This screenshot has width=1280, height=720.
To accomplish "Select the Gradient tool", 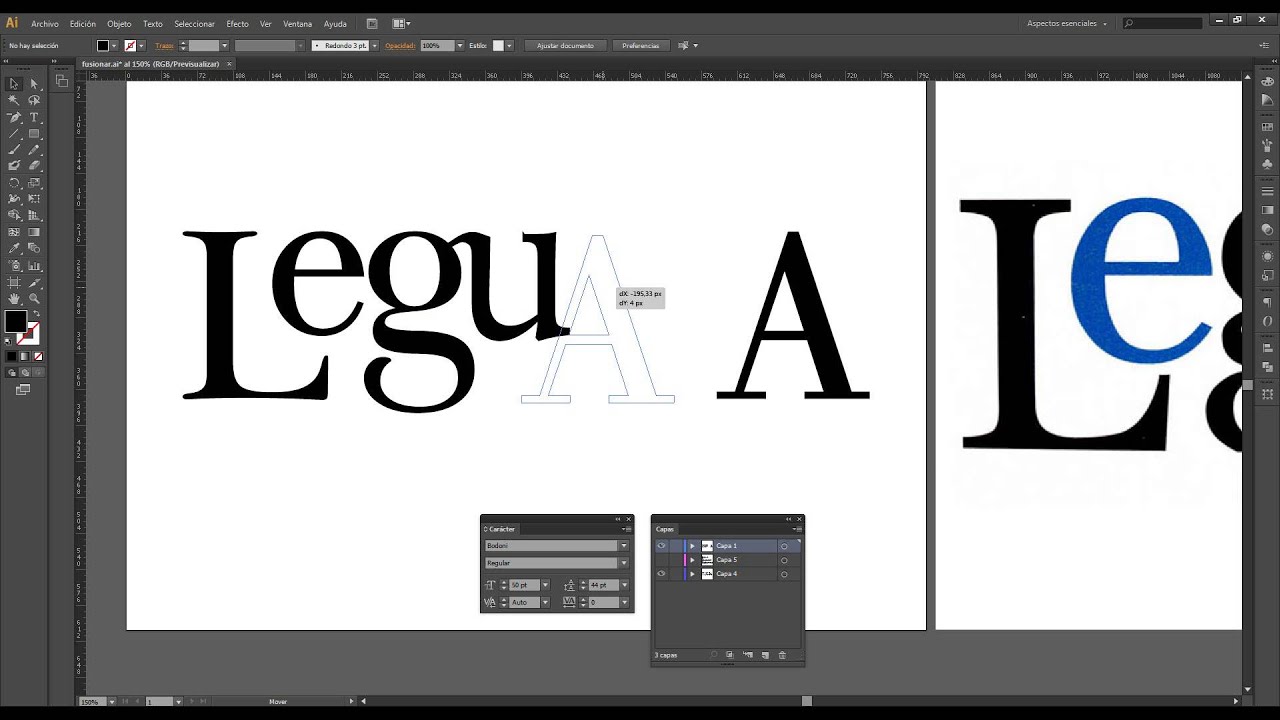I will pos(34,232).
